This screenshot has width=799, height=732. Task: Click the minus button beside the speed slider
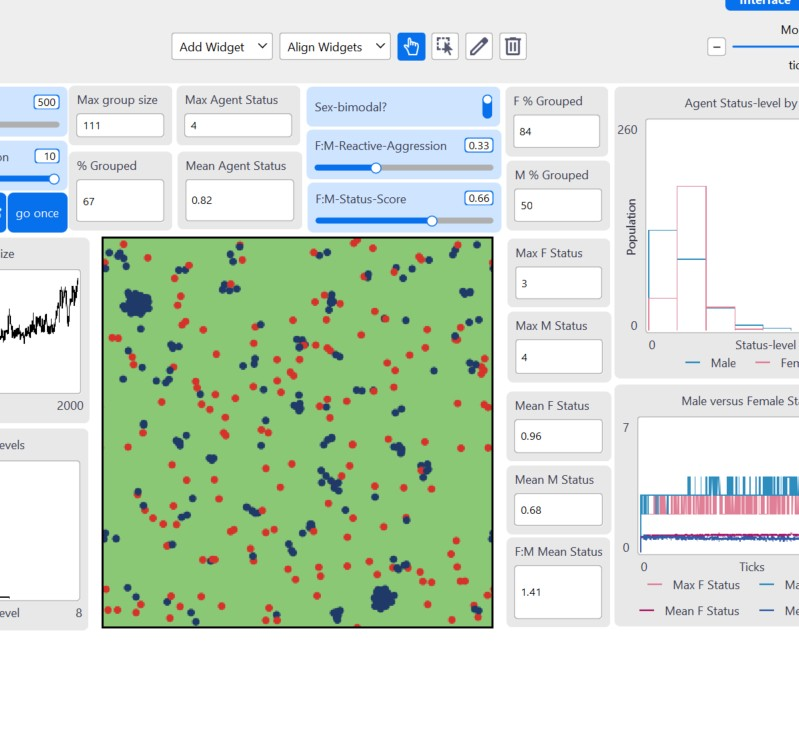[716, 47]
